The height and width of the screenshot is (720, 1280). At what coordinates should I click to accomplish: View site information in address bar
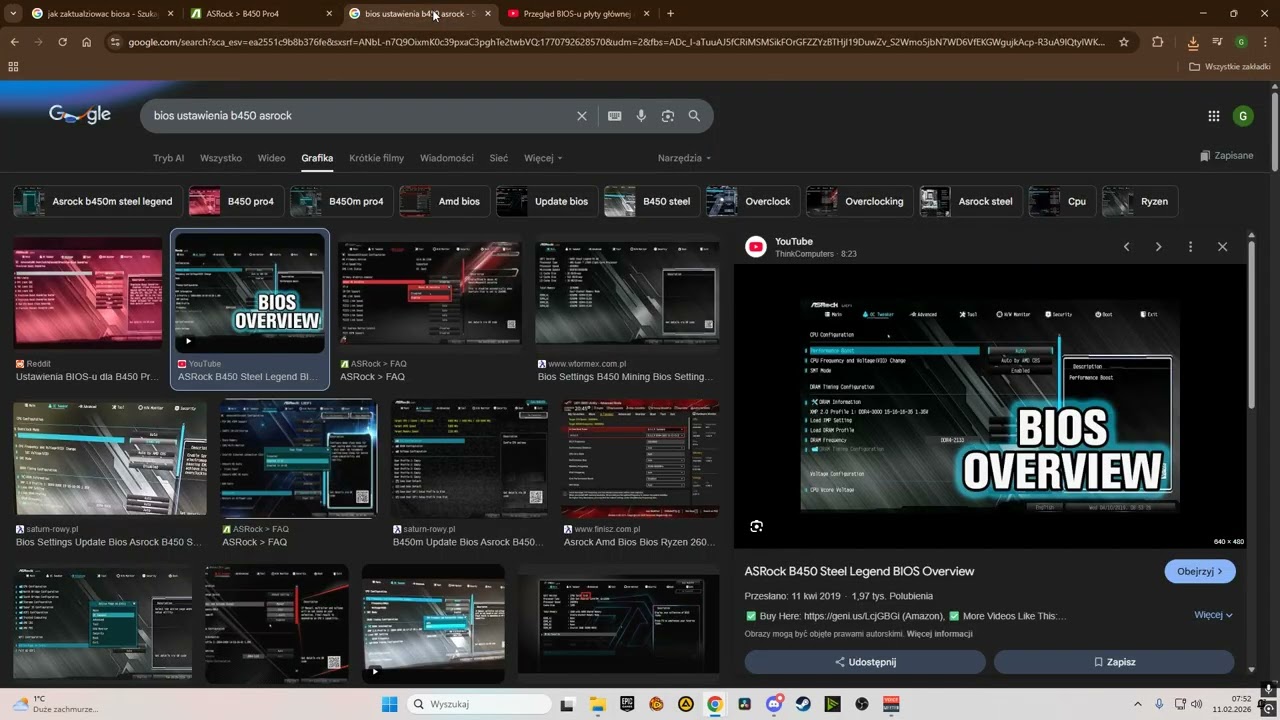[115, 42]
